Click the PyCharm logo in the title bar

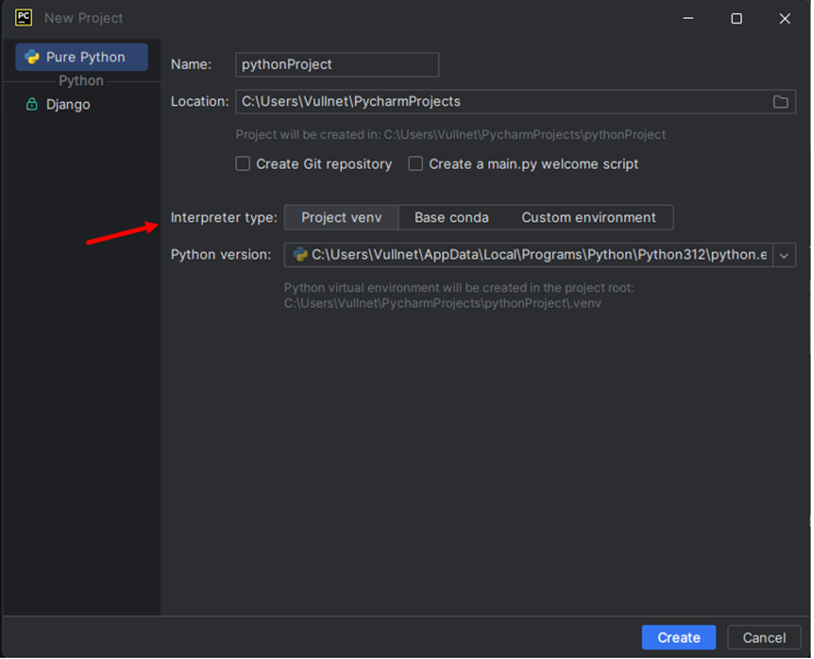[23, 17]
